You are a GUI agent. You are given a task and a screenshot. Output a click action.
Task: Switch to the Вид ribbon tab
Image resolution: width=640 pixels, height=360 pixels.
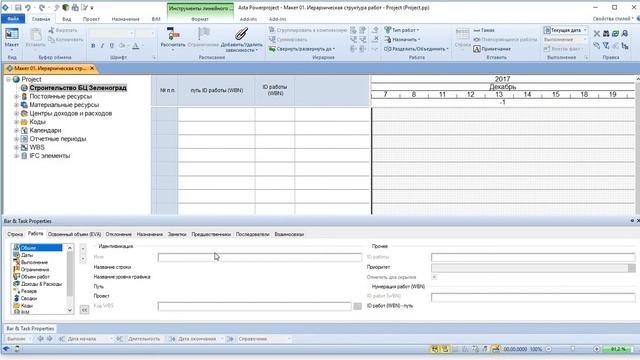pyautogui.click(x=67, y=19)
